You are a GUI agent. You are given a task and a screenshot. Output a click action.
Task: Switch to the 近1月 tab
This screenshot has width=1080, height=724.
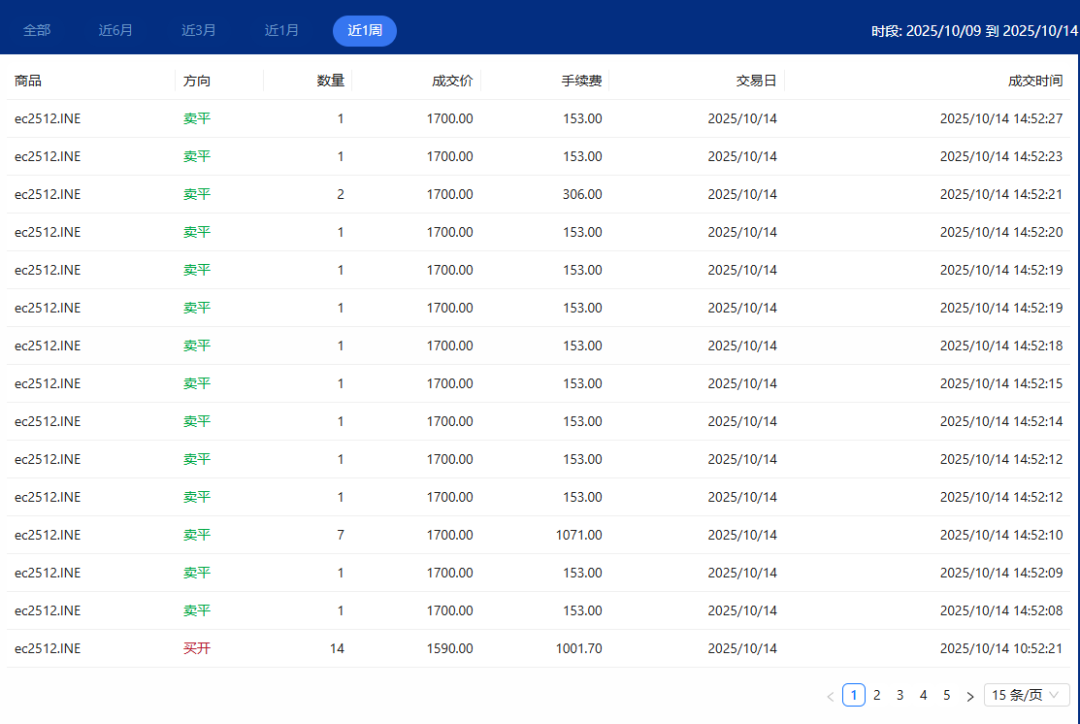click(x=282, y=30)
